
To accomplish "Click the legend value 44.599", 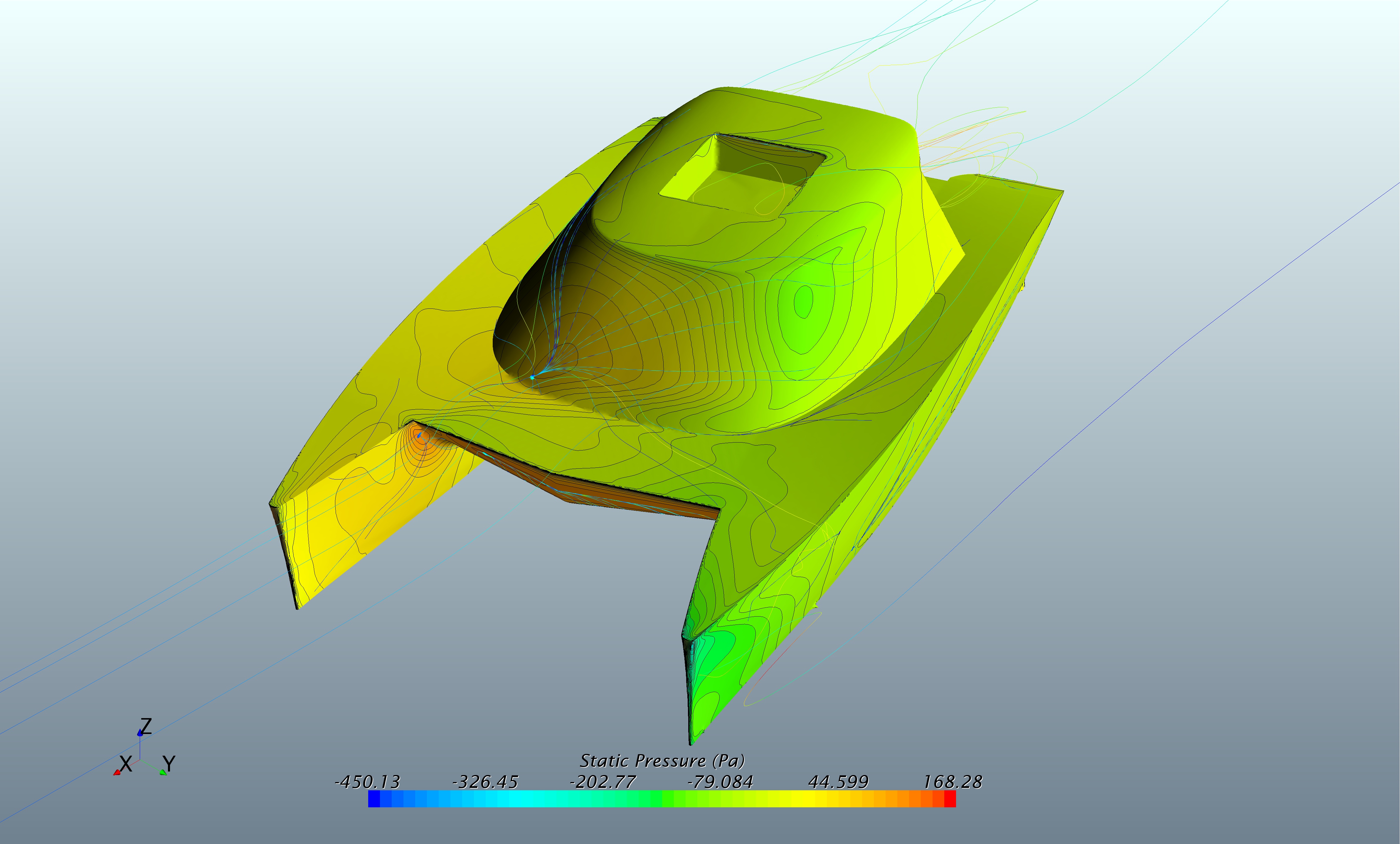I will coord(838,782).
